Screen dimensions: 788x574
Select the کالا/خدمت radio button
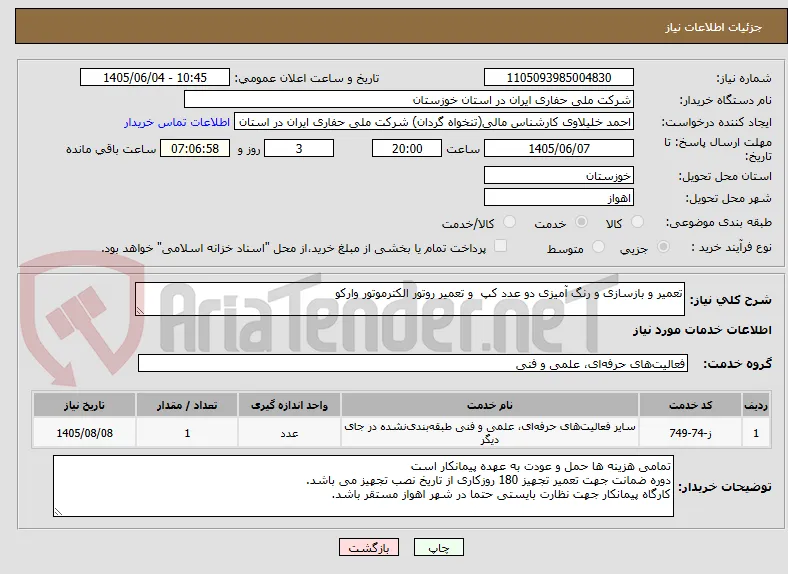coord(509,222)
